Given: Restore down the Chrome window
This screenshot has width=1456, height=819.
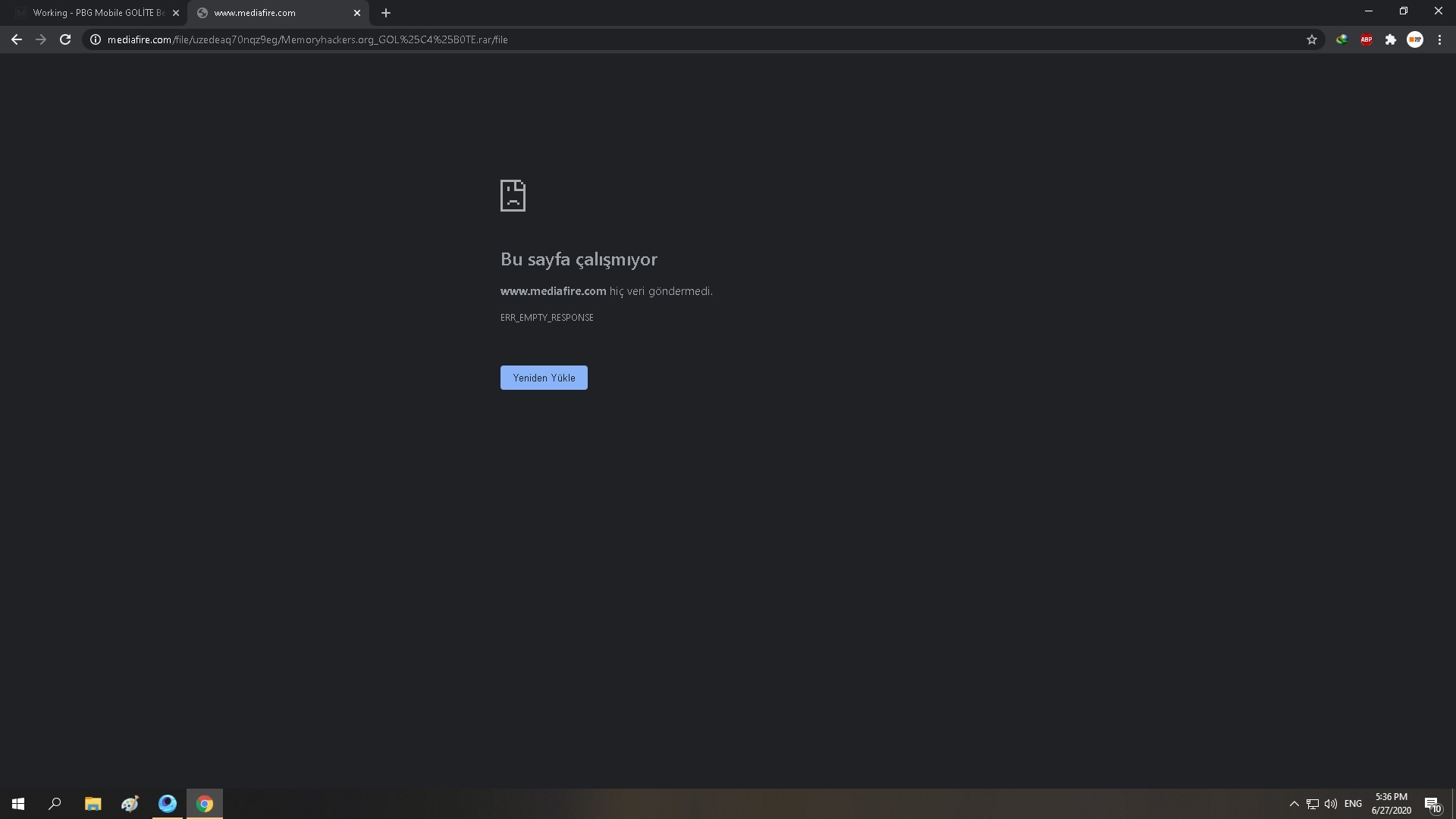Looking at the screenshot, I should (1404, 11).
